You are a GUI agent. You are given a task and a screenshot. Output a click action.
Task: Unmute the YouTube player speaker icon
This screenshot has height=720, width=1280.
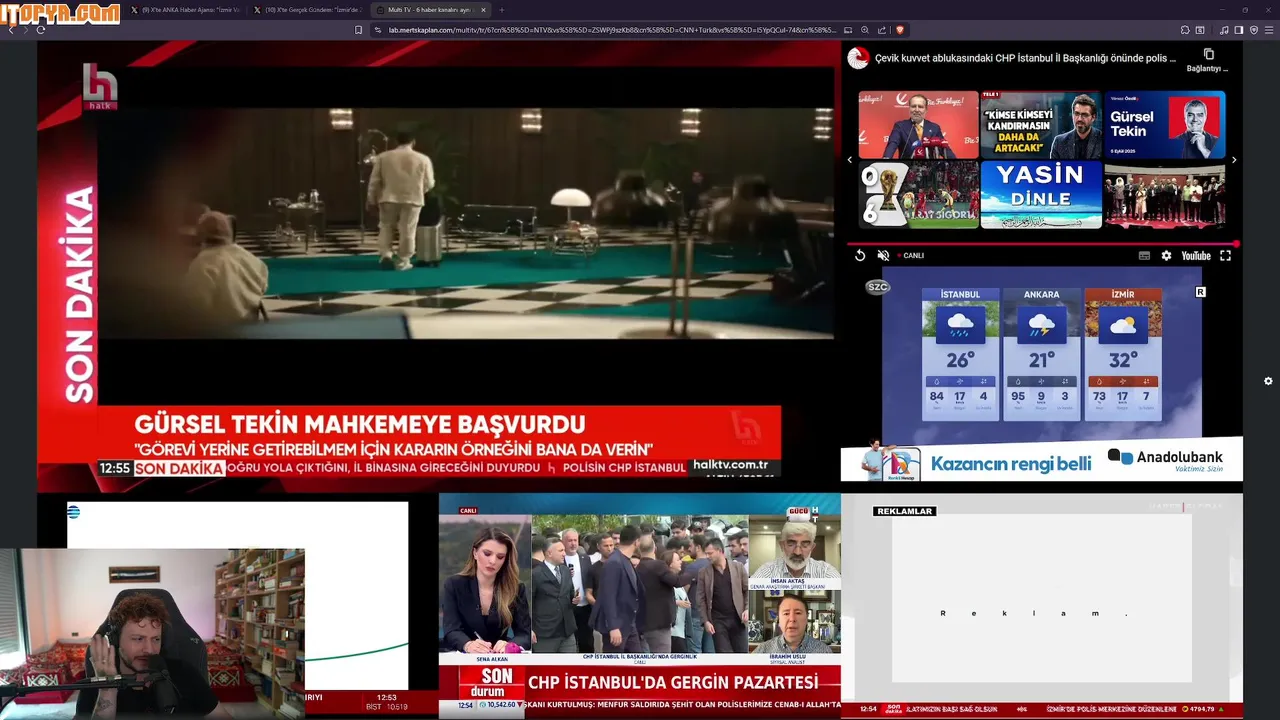[883, 256]
